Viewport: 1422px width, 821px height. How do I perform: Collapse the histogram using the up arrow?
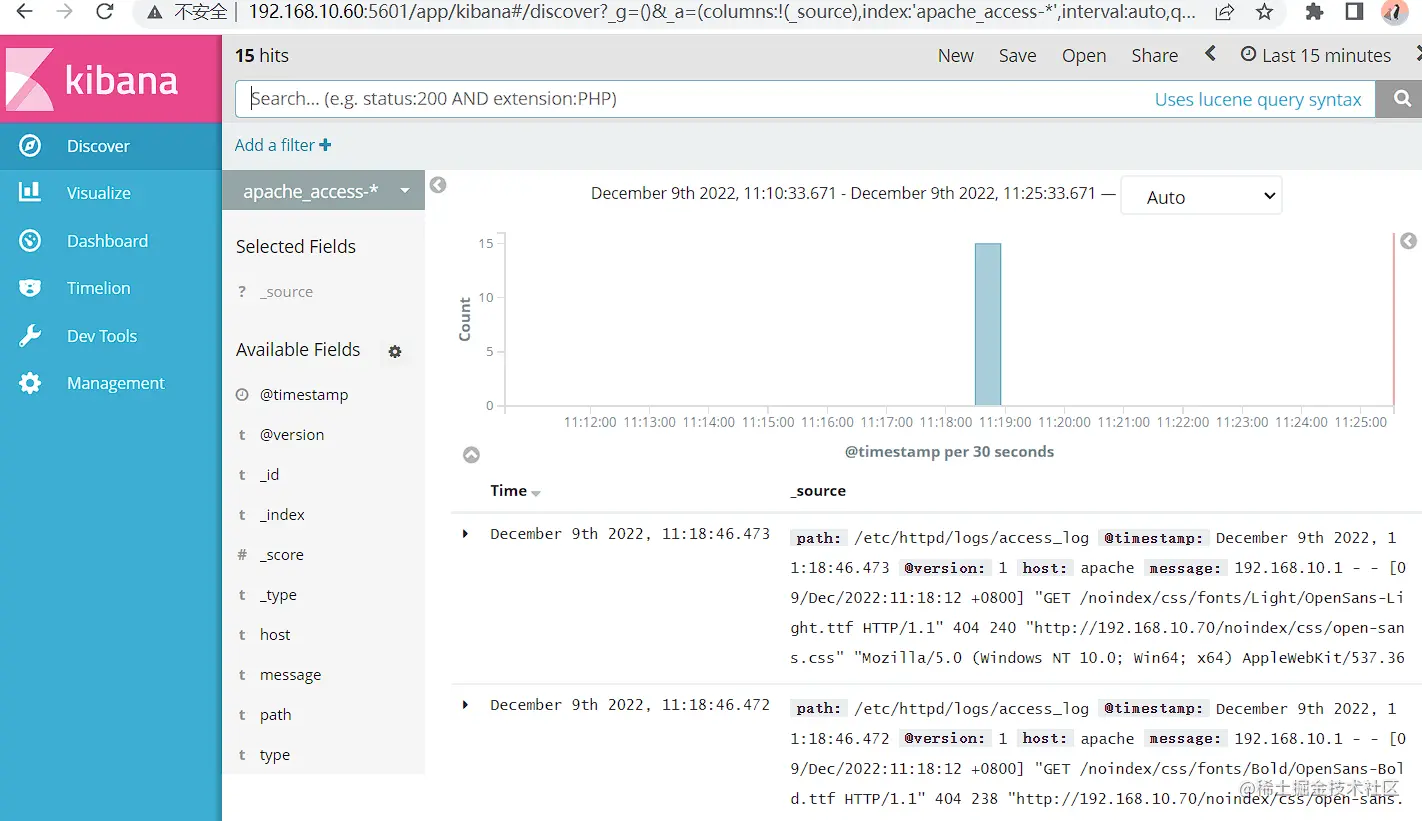pyautogui.click(x=471, y=454)
